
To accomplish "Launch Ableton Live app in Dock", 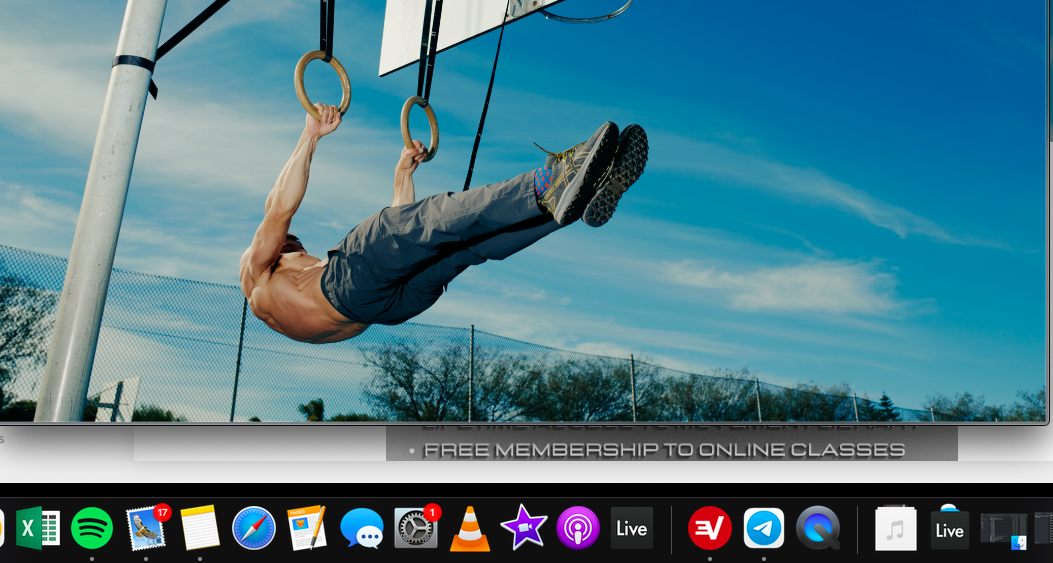I will pos(631,528).
